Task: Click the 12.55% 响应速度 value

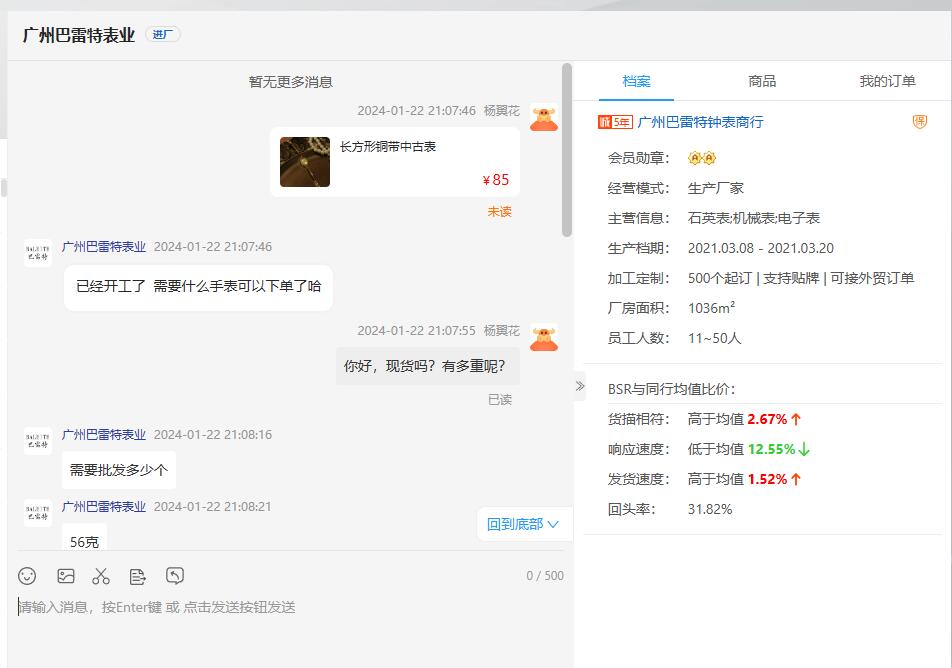Action: tap(771, 449)
